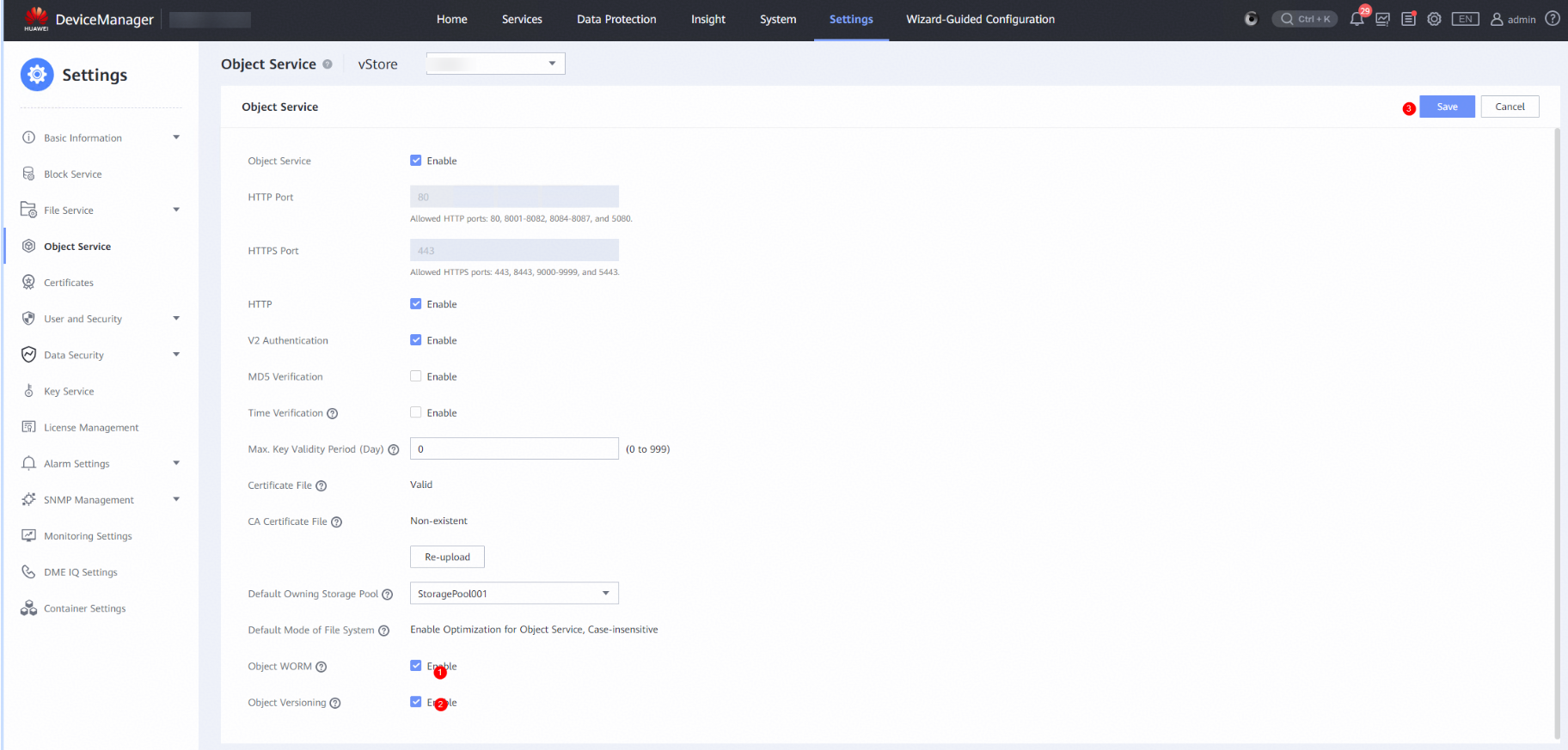Show help tooltip for Certificate File
The height and width of the screenshot is (750, 1568).
[x=321, y=485]
